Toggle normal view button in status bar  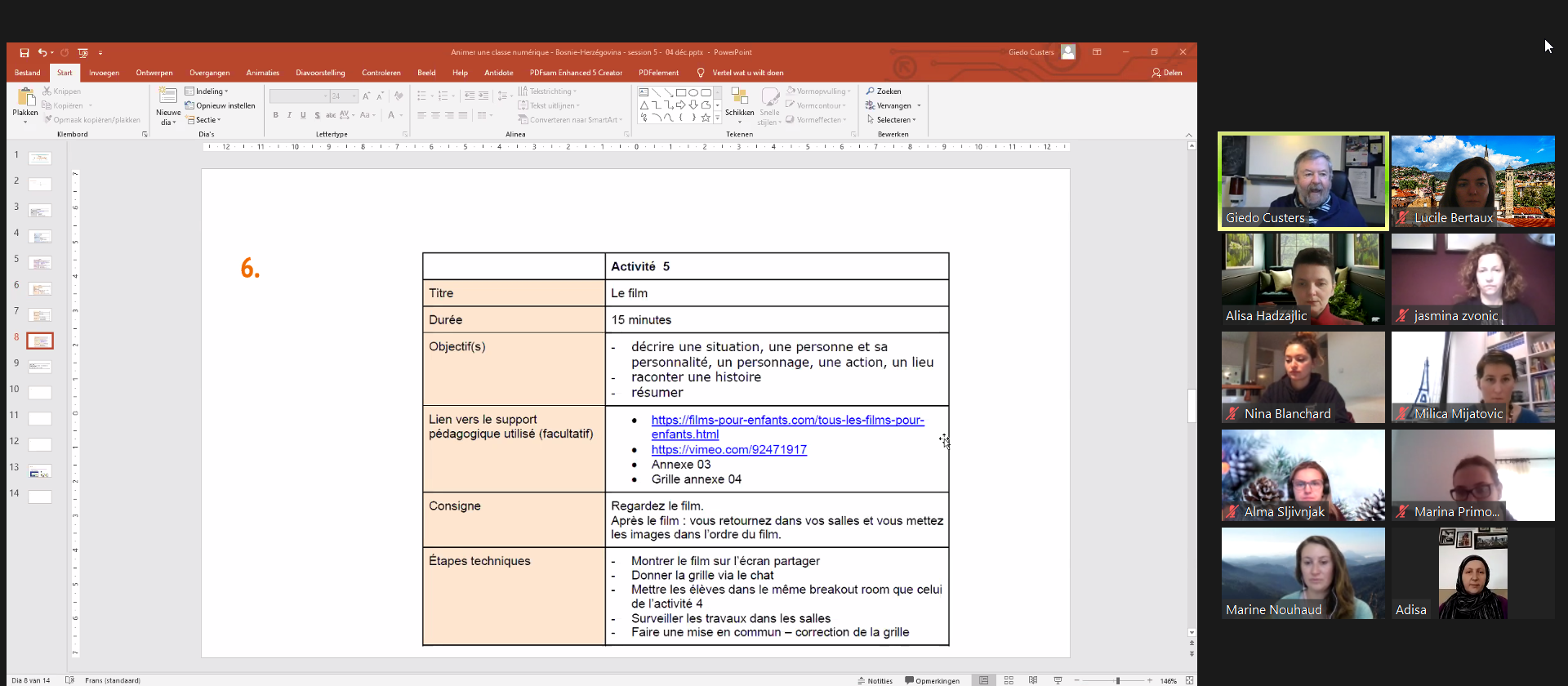984,680
